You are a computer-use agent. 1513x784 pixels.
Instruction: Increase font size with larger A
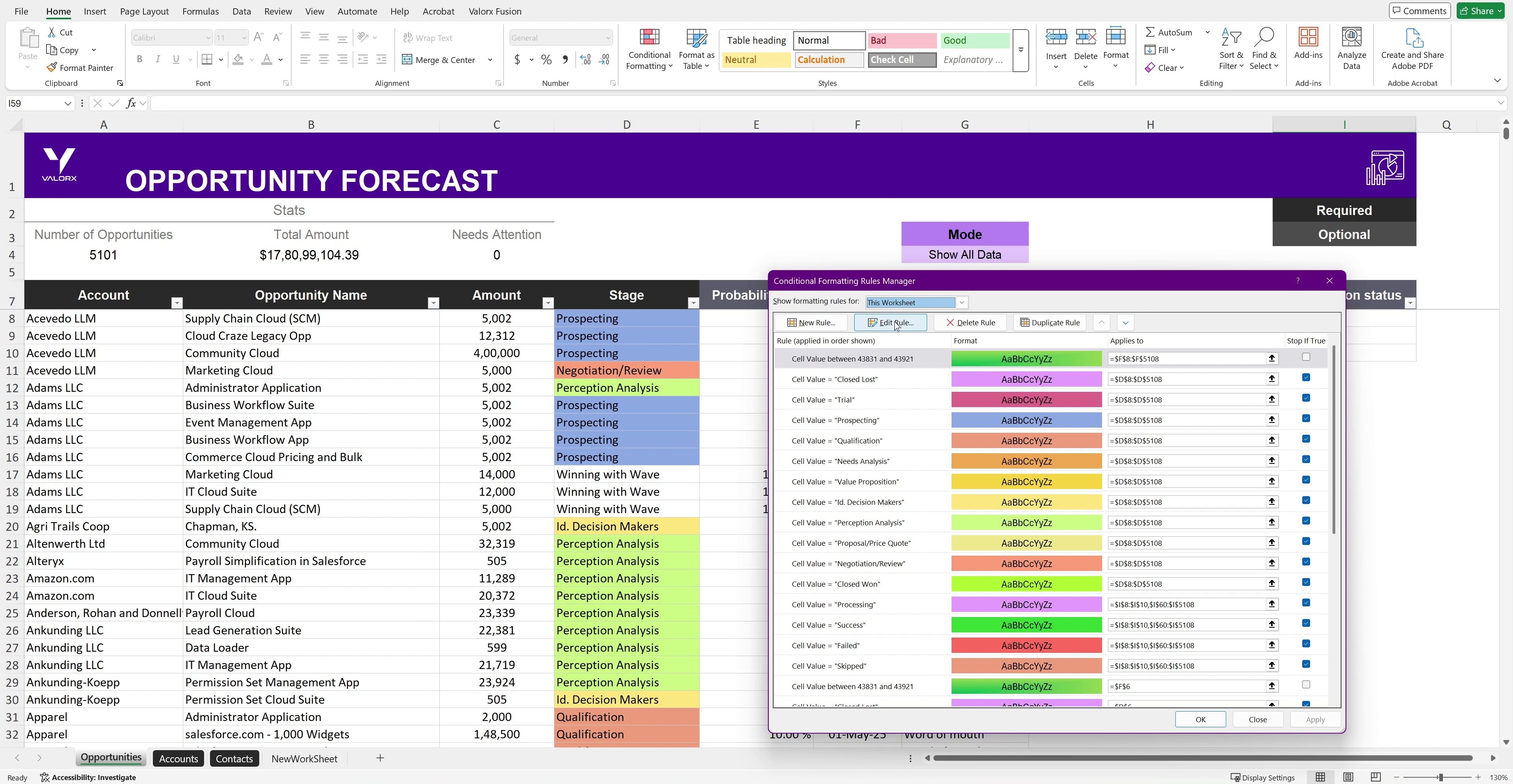click(258, 37)
